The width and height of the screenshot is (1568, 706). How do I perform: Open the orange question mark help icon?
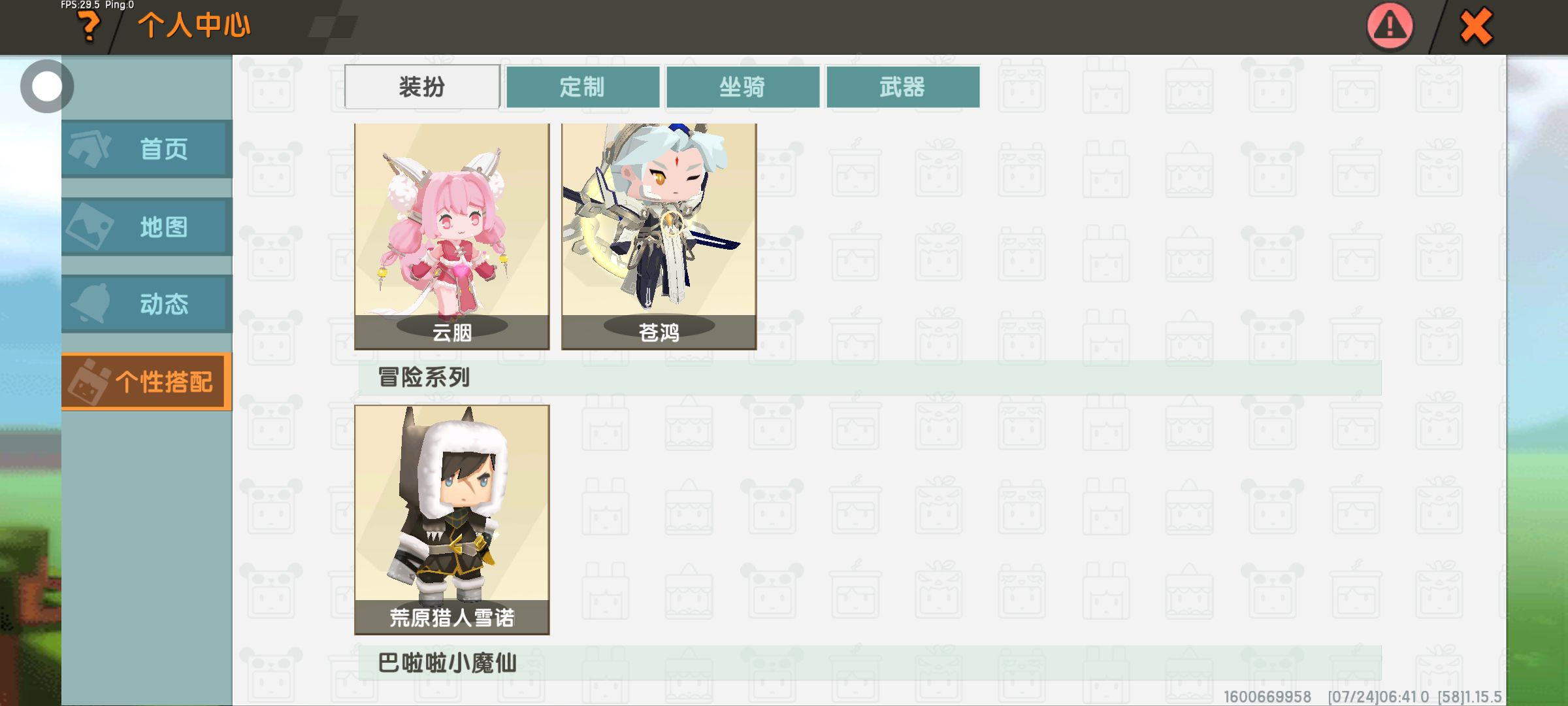coord(88,27)
